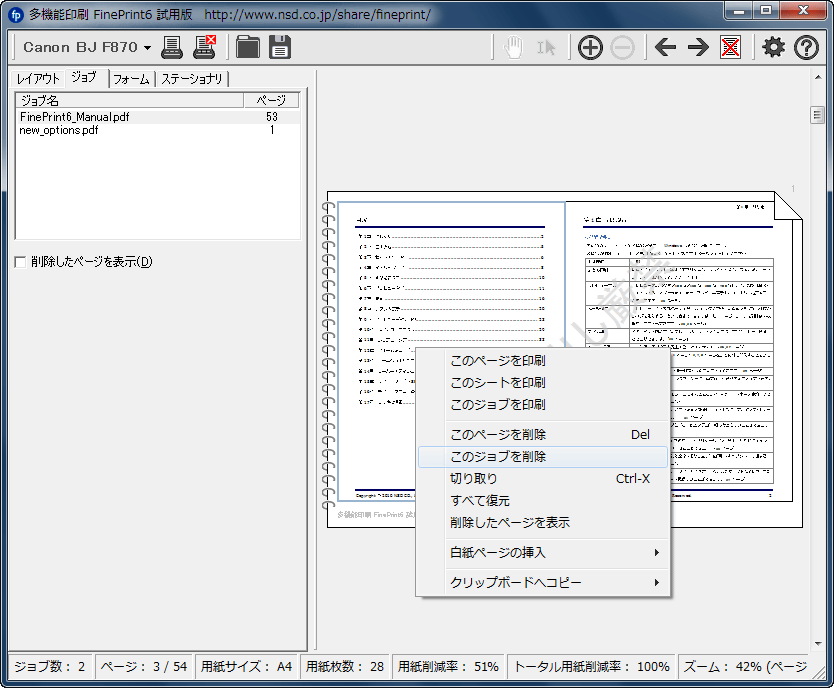Screen dimensions: 834x688
Task: Click the red X delete page icon
Action: coord(730,48)
